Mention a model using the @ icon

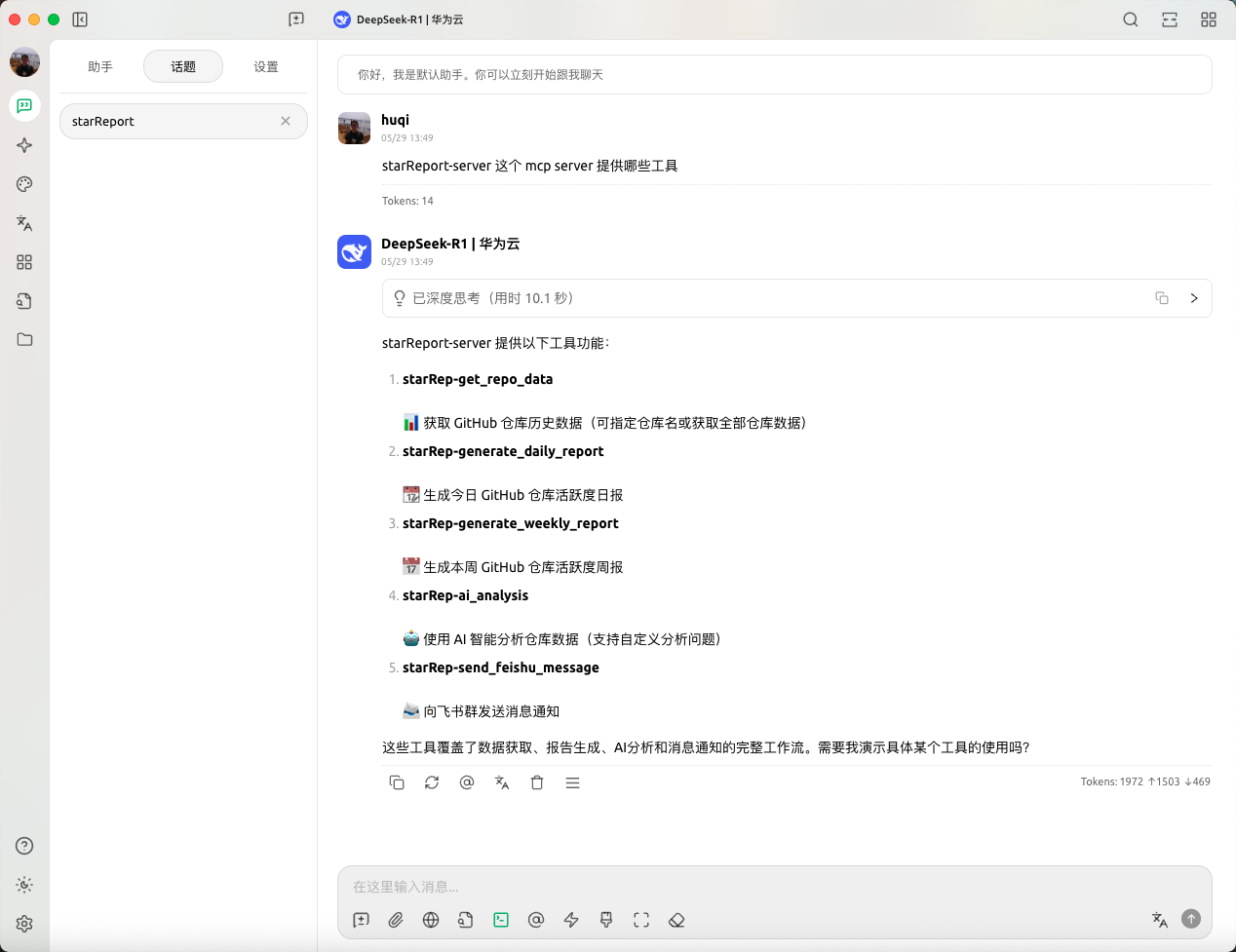(467, 782)
